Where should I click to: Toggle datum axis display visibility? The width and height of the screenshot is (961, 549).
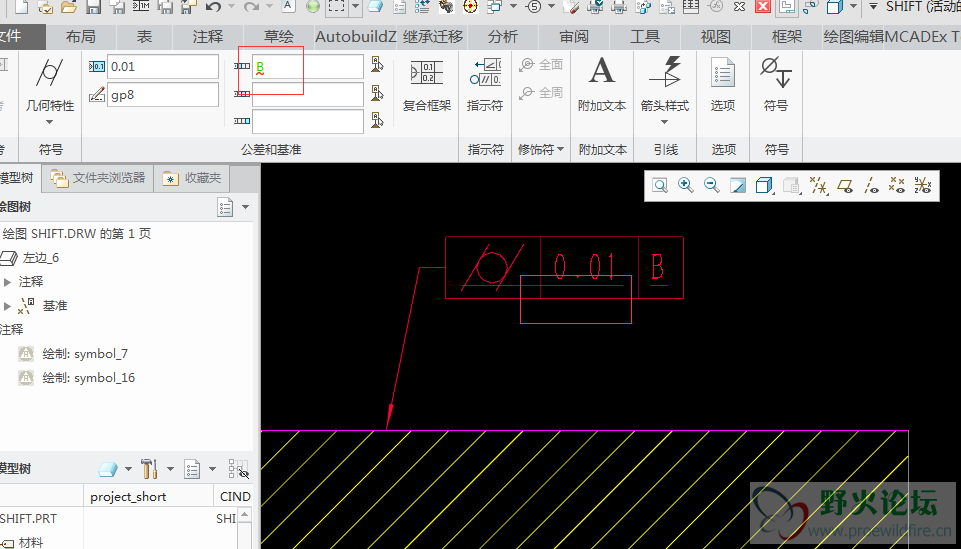tap(871, 185)
